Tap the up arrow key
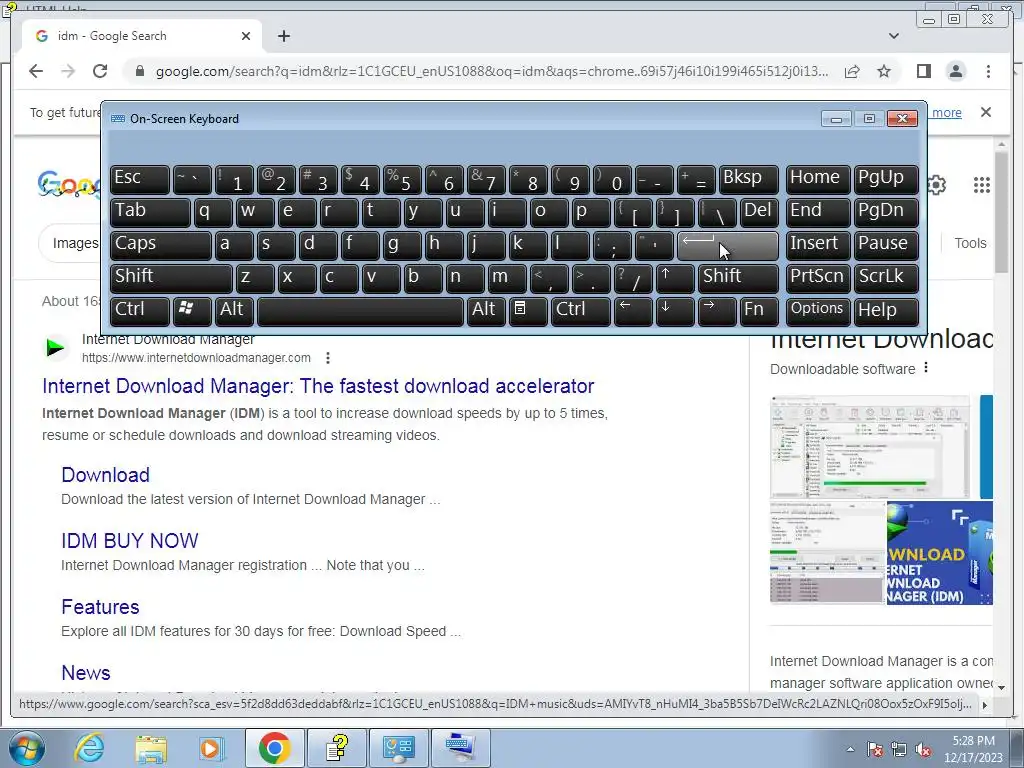1024x768 pixels. [675, 278]
